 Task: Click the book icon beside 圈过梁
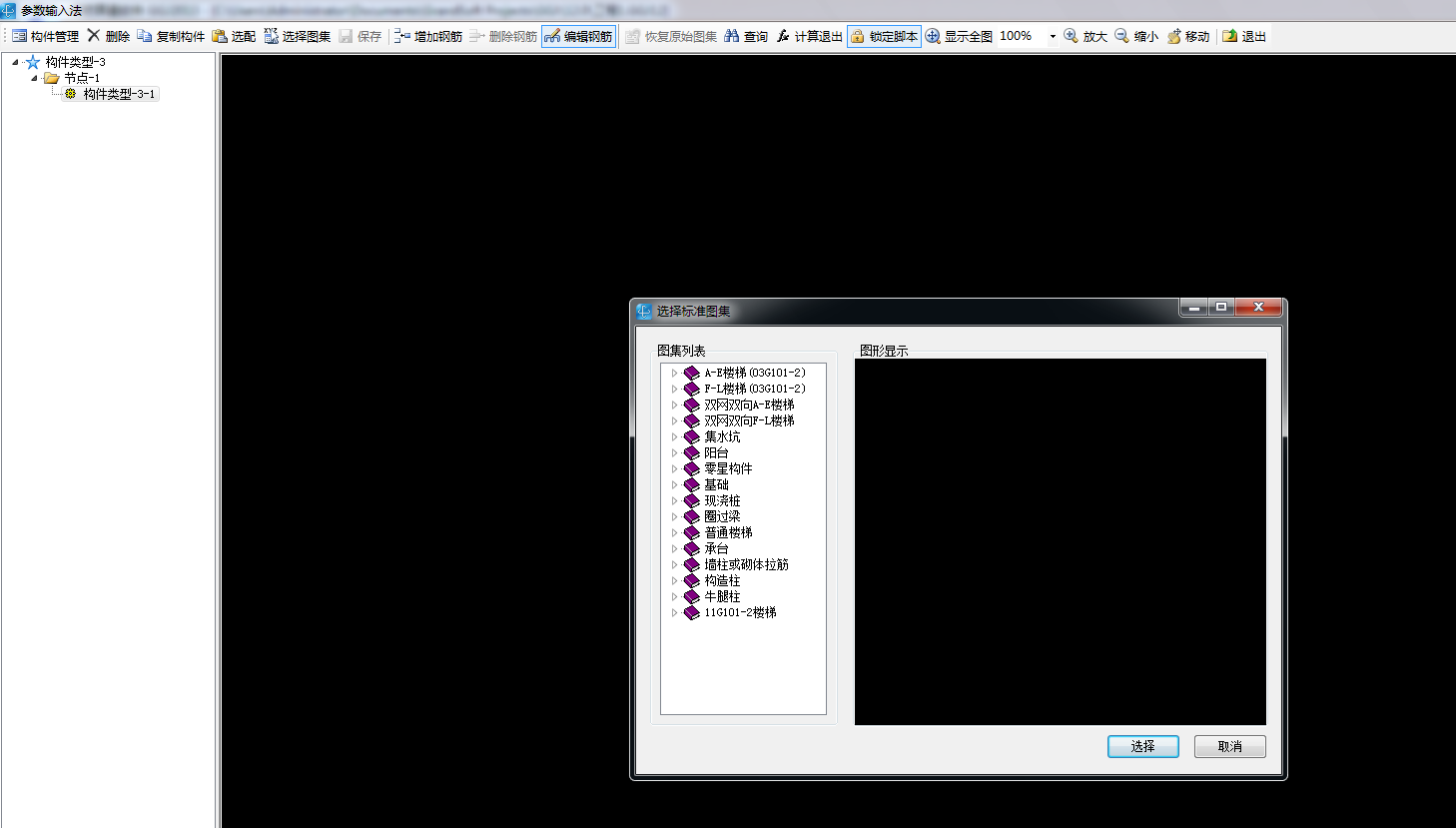(x=691, y=516)
